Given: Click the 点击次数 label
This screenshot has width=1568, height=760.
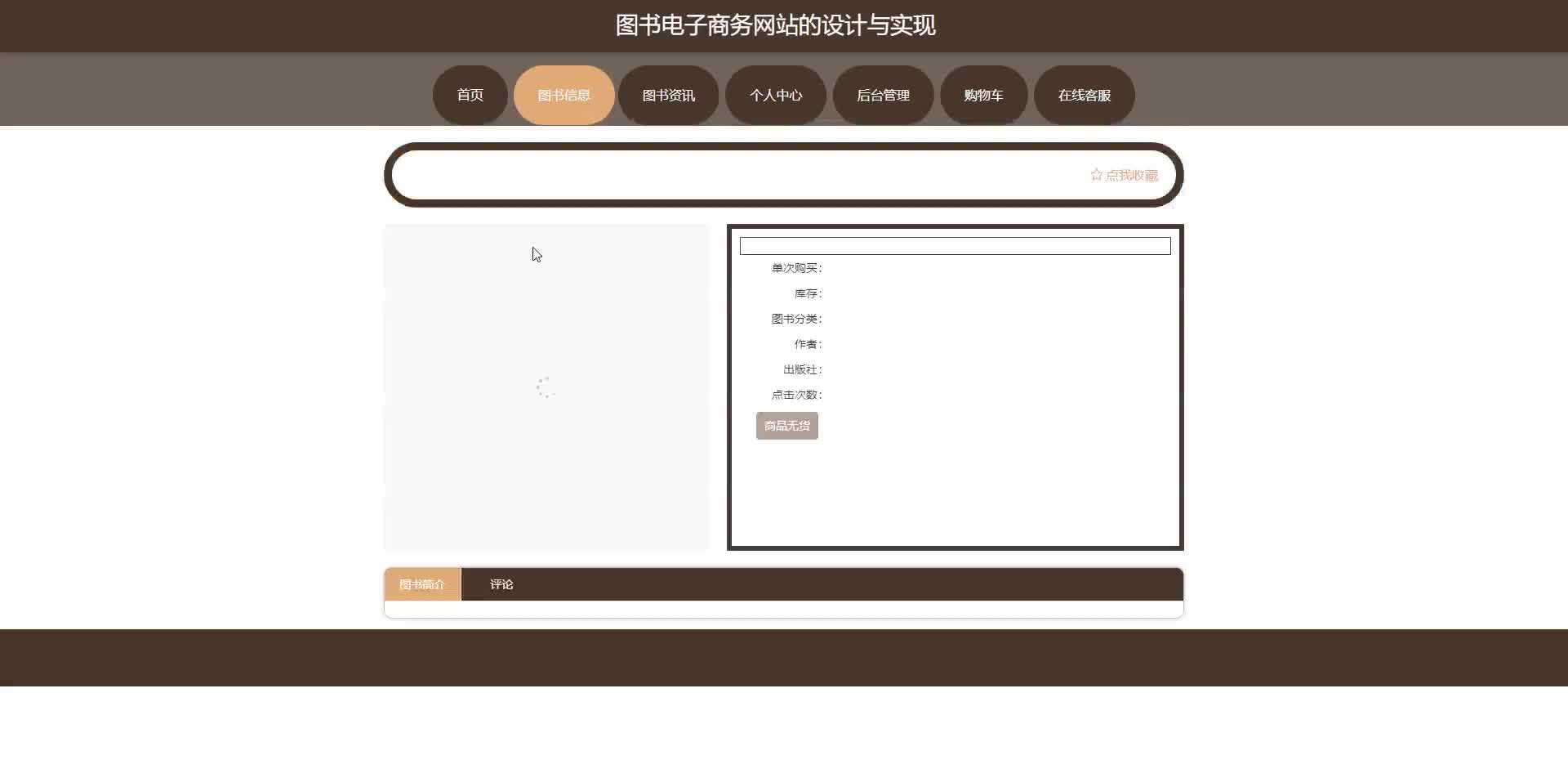Looking at the screenshot, I should [x=796, y=395].
